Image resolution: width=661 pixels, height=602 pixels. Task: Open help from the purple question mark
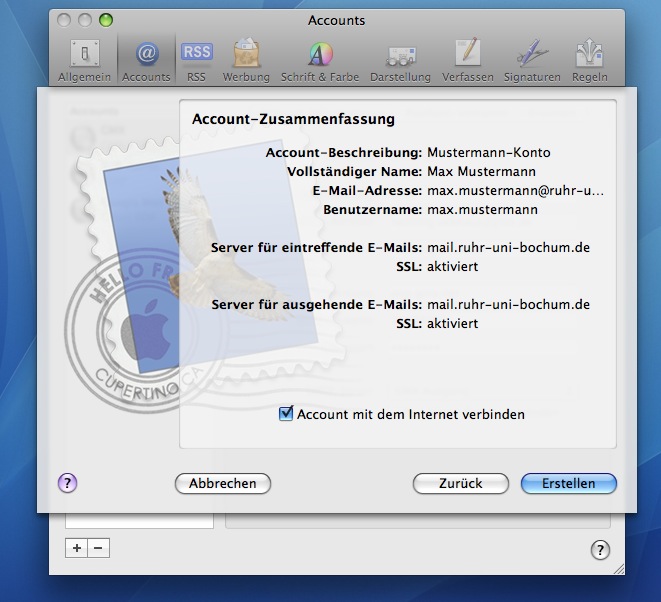coord(67,483)
